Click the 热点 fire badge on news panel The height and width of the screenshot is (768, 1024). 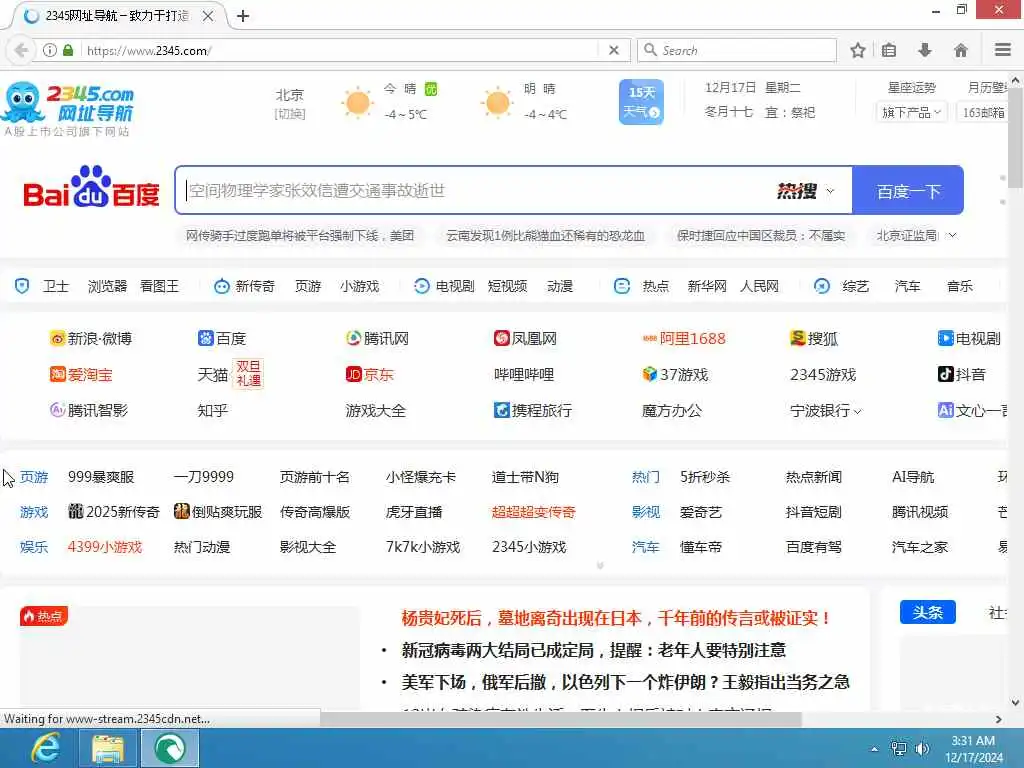44,616
